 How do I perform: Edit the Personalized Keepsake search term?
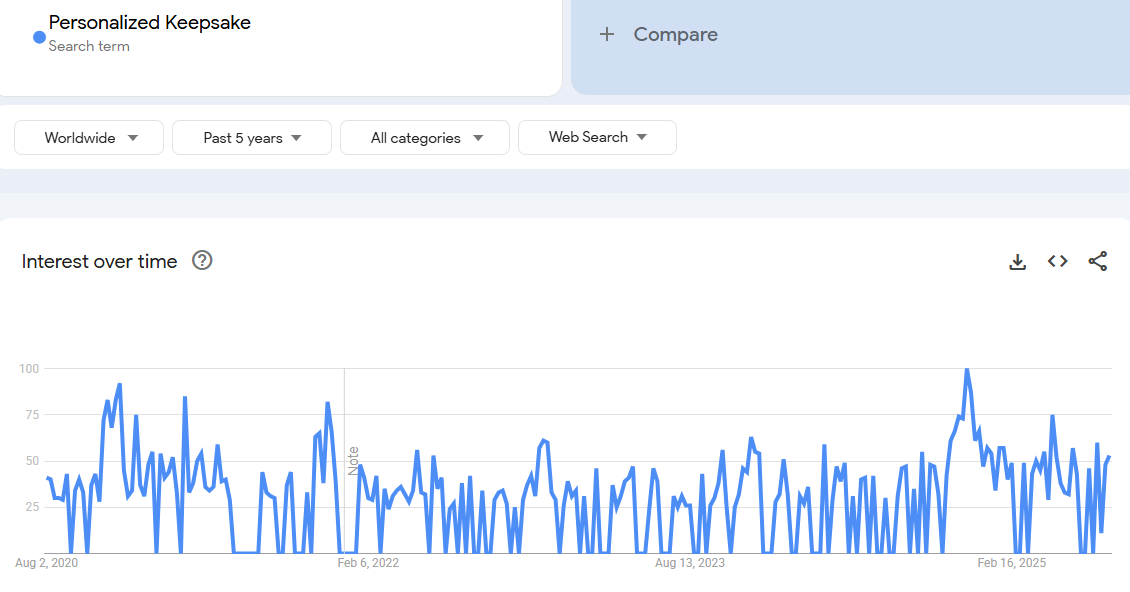pyautogui.click(x=150, y=23)
